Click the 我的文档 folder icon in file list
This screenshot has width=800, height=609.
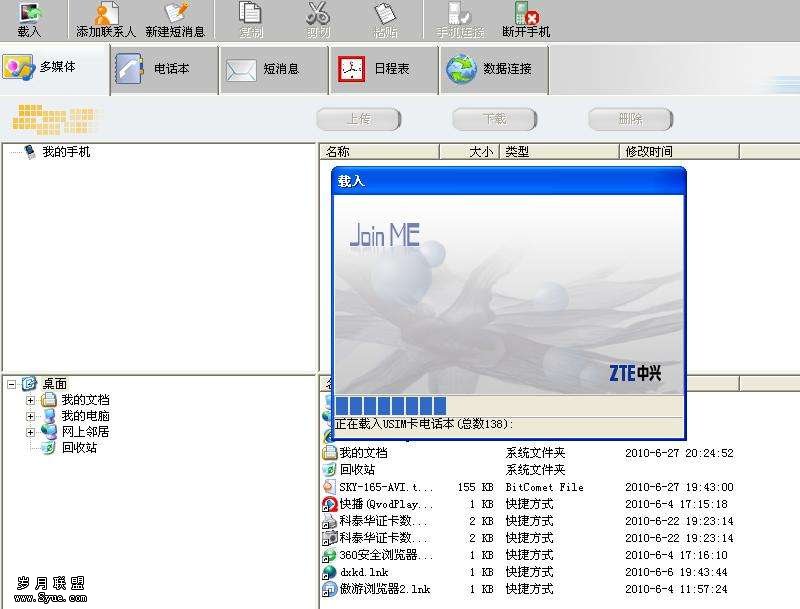pyautogui.click(x=330, y=453)
